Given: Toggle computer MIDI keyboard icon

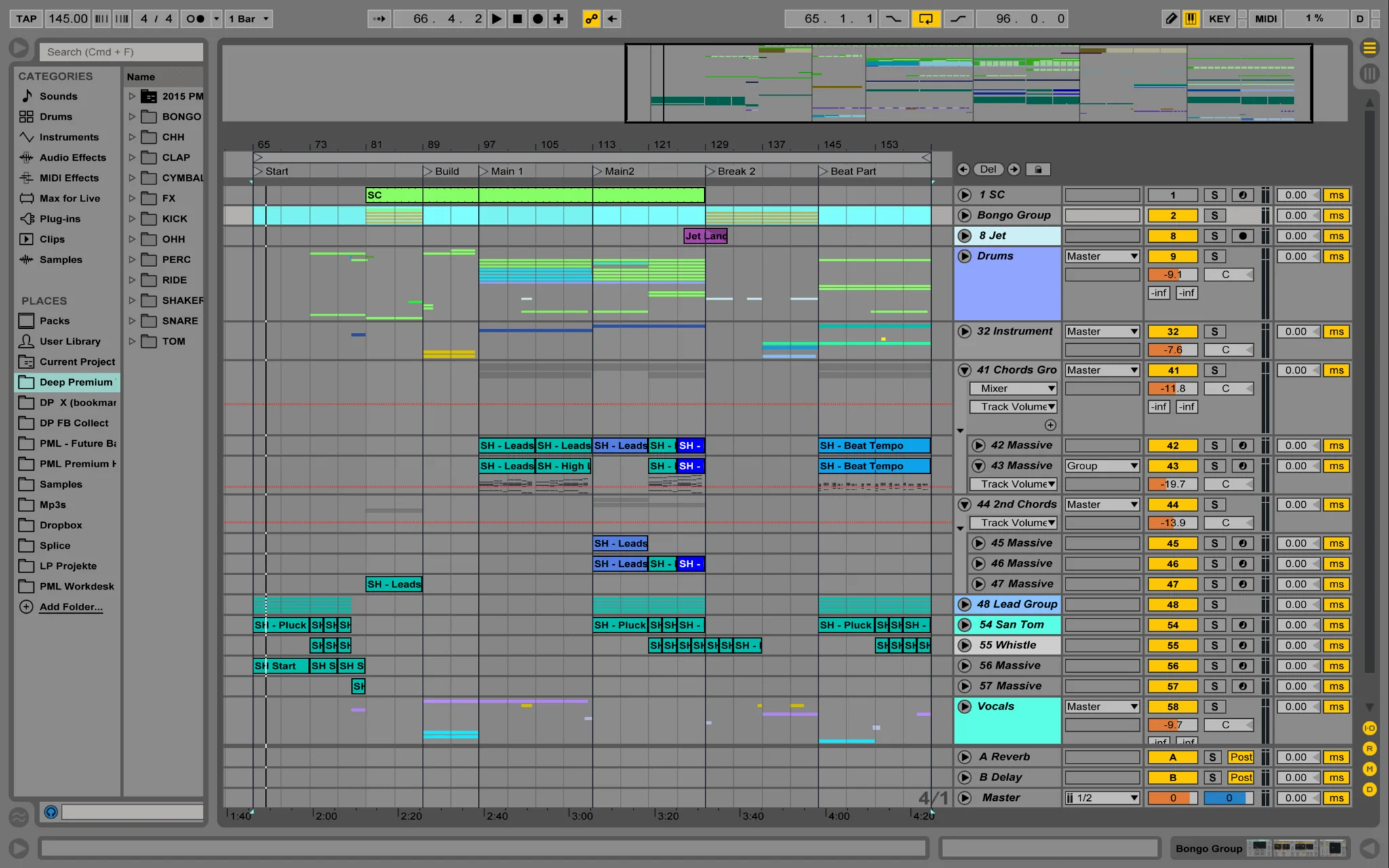Looking at the screenshot, I should pyautogui.click(x=1190, y=19).
